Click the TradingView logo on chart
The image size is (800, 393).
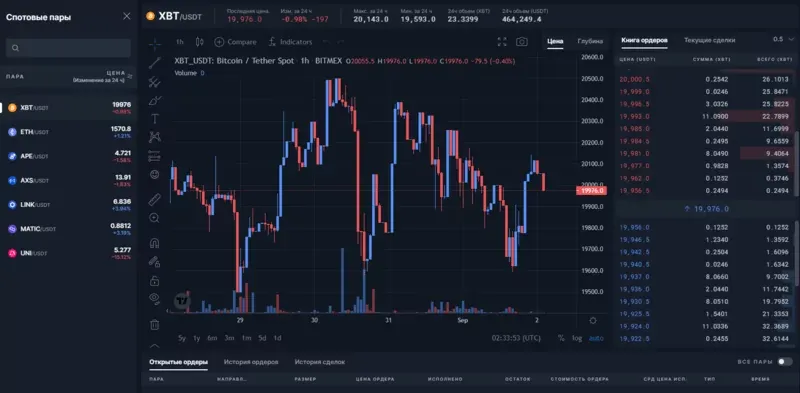point(182,301)
